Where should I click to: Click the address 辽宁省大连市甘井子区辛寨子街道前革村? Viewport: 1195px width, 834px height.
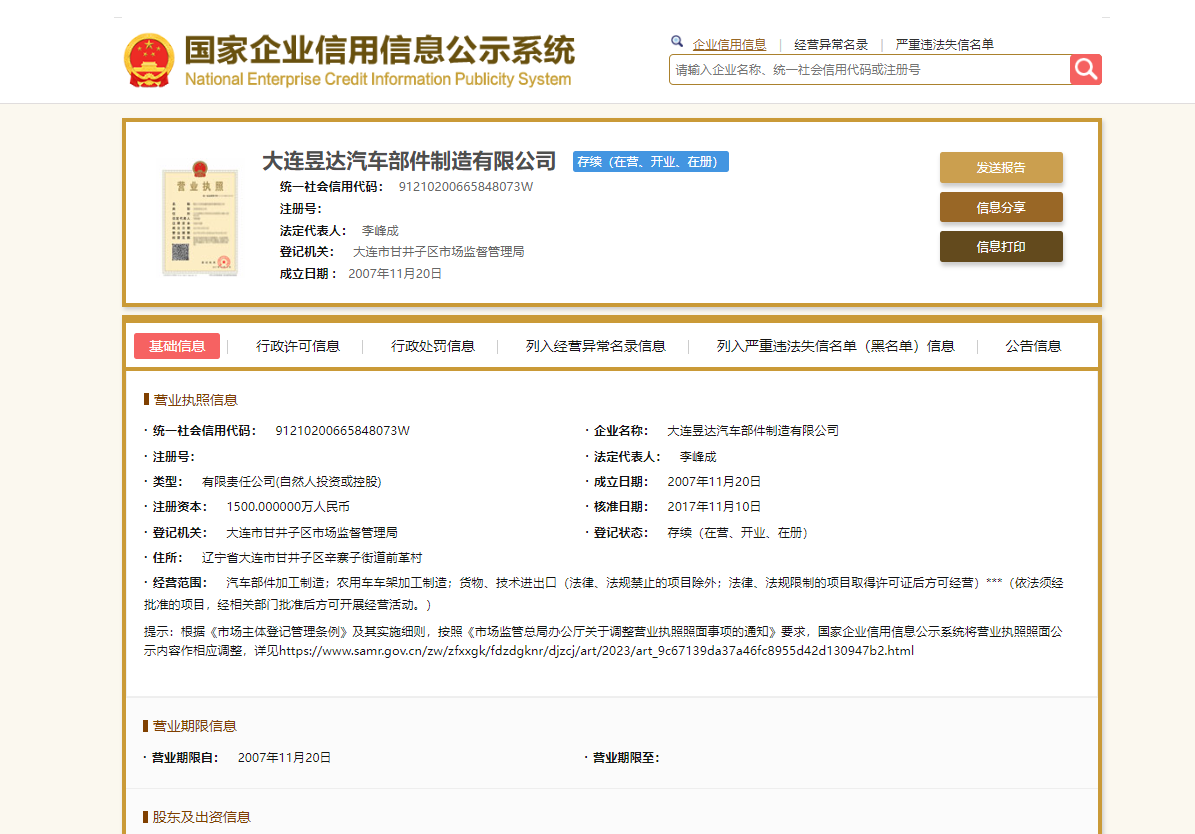[x=312, y=558]
